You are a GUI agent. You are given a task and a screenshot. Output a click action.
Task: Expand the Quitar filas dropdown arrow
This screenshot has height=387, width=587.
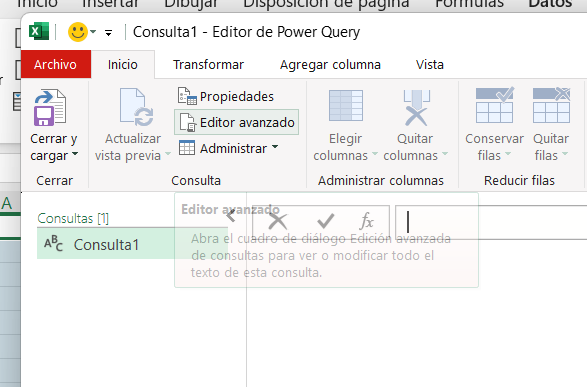565,154
